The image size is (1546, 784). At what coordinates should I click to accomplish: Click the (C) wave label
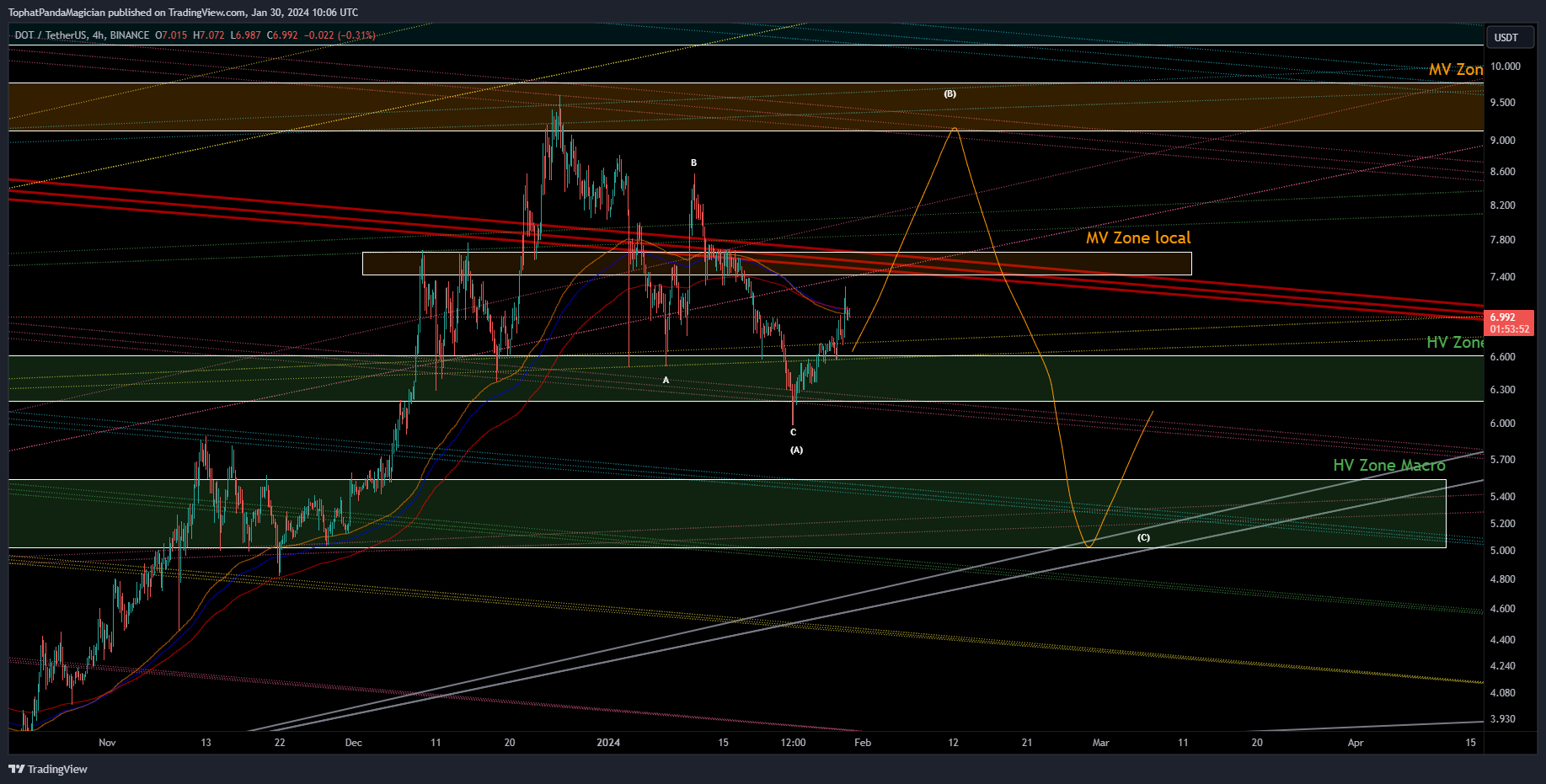point(1143,537)
